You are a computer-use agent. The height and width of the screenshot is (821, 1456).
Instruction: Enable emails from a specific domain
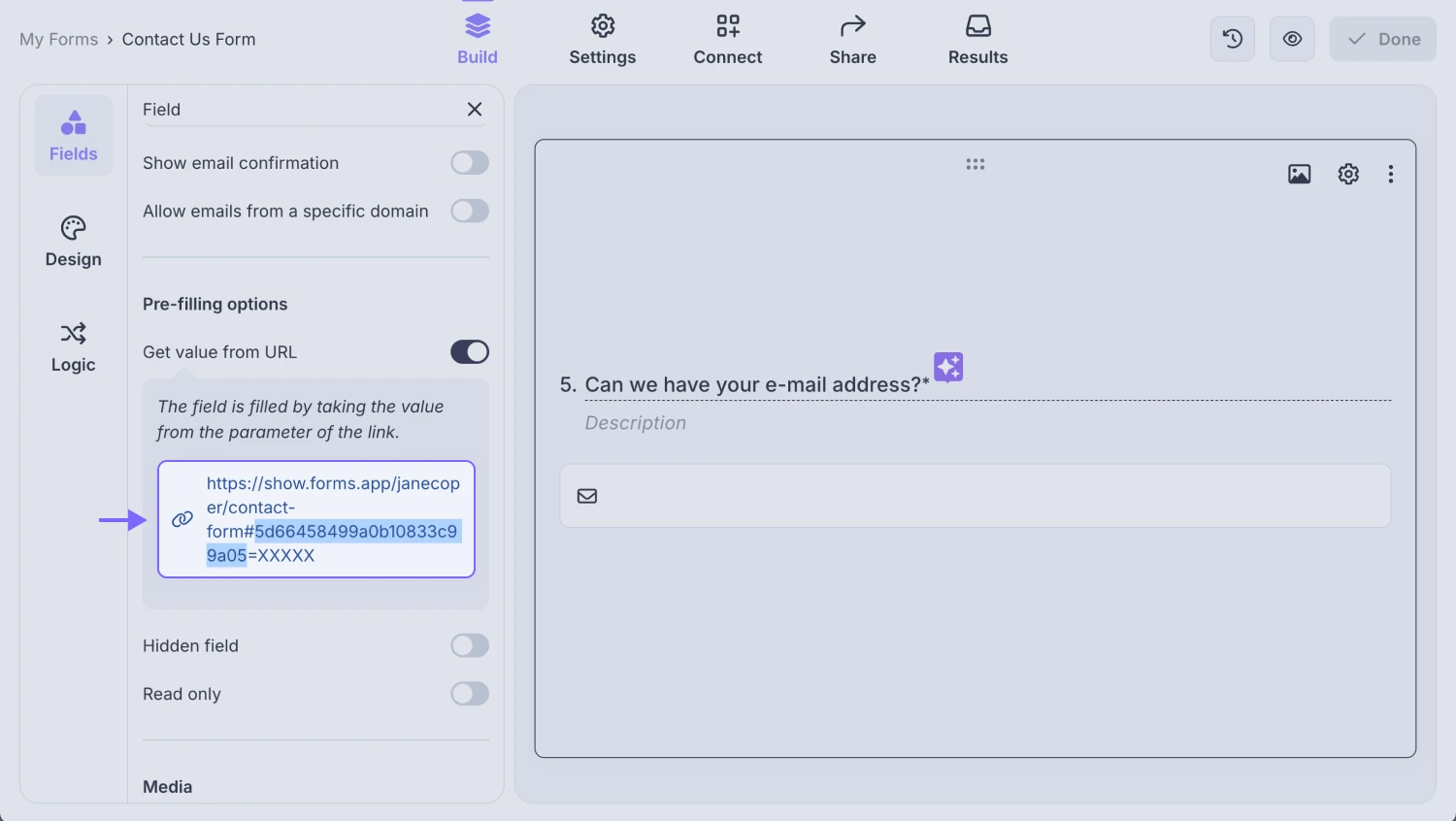coord(470,211)
